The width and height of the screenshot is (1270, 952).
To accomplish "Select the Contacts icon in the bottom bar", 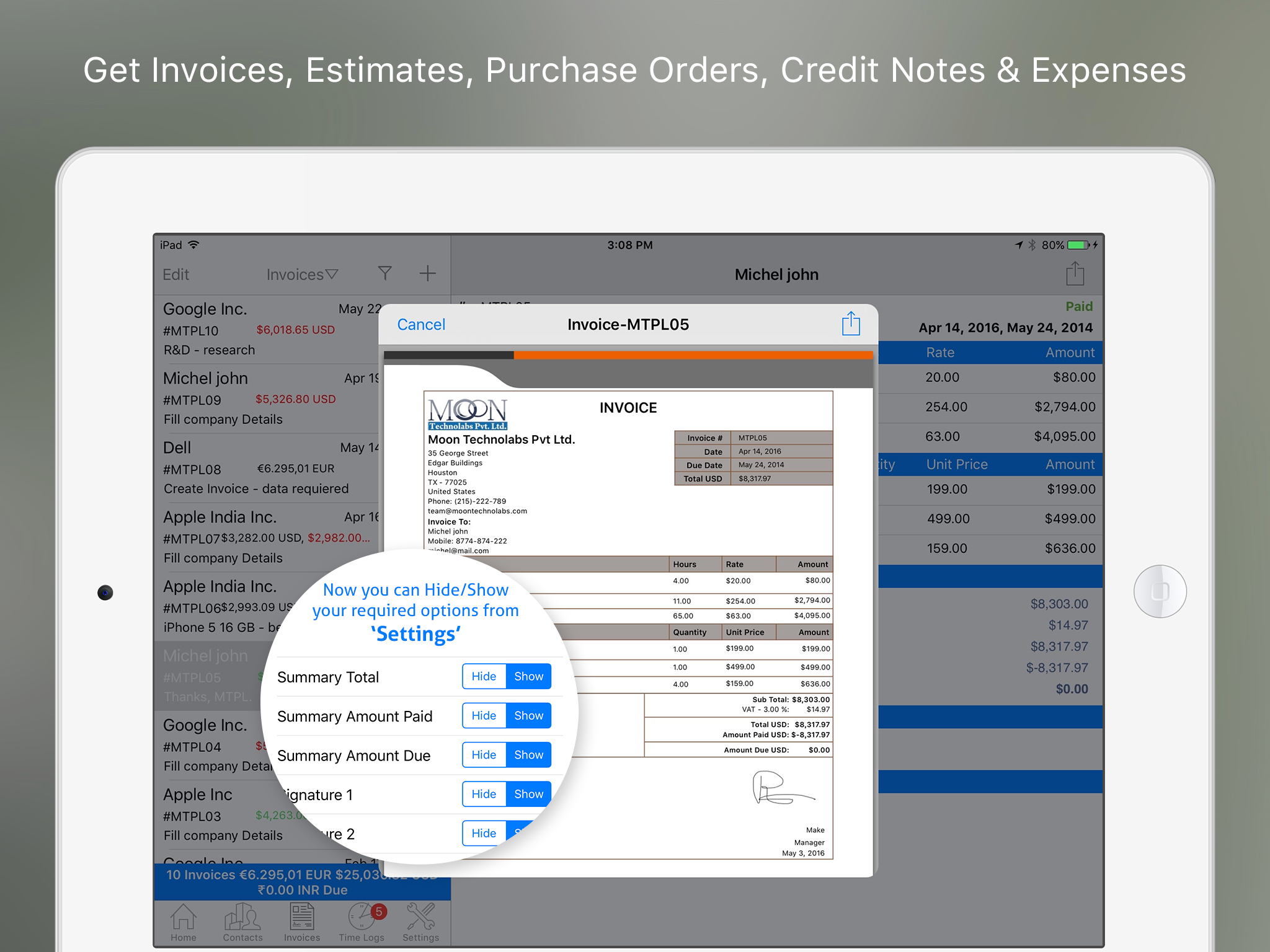I will [242, 922].
